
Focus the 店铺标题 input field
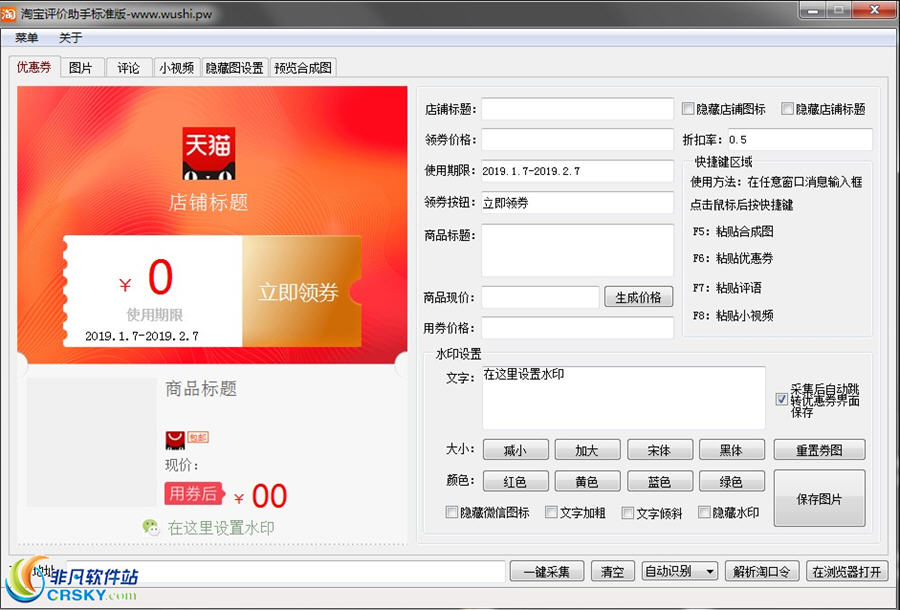click(x=577, y=108)
